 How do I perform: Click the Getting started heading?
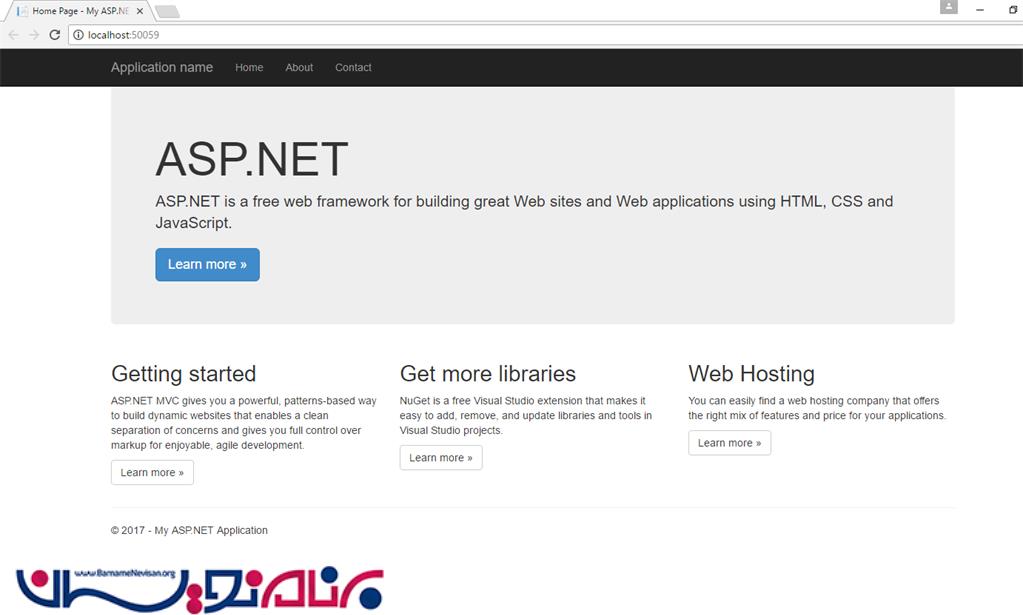[x=183, y=374]
